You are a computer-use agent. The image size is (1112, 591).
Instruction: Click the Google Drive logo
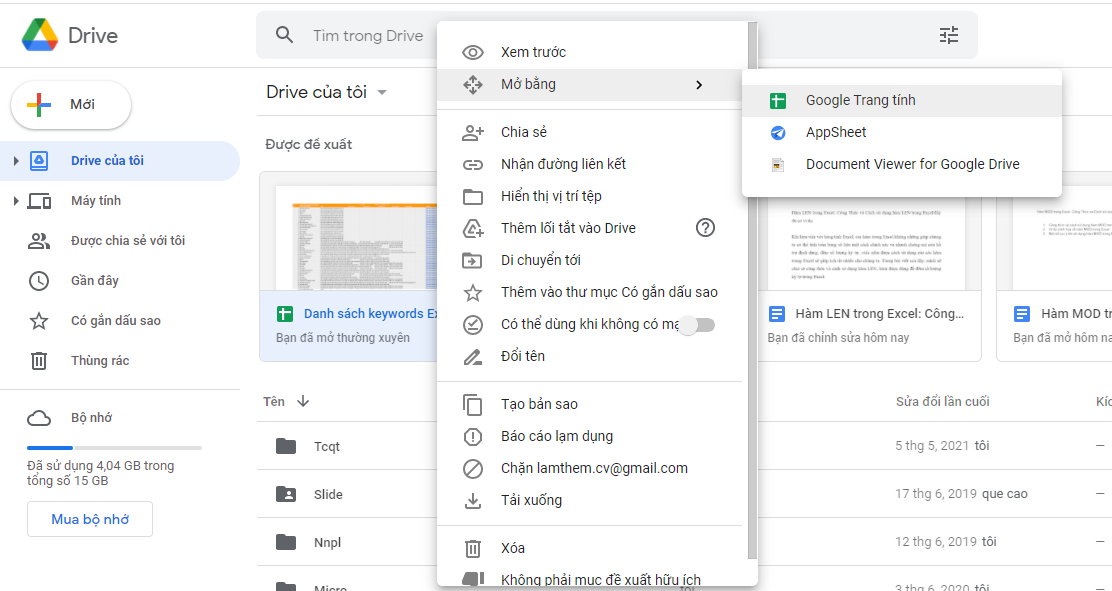click(40, 35)
